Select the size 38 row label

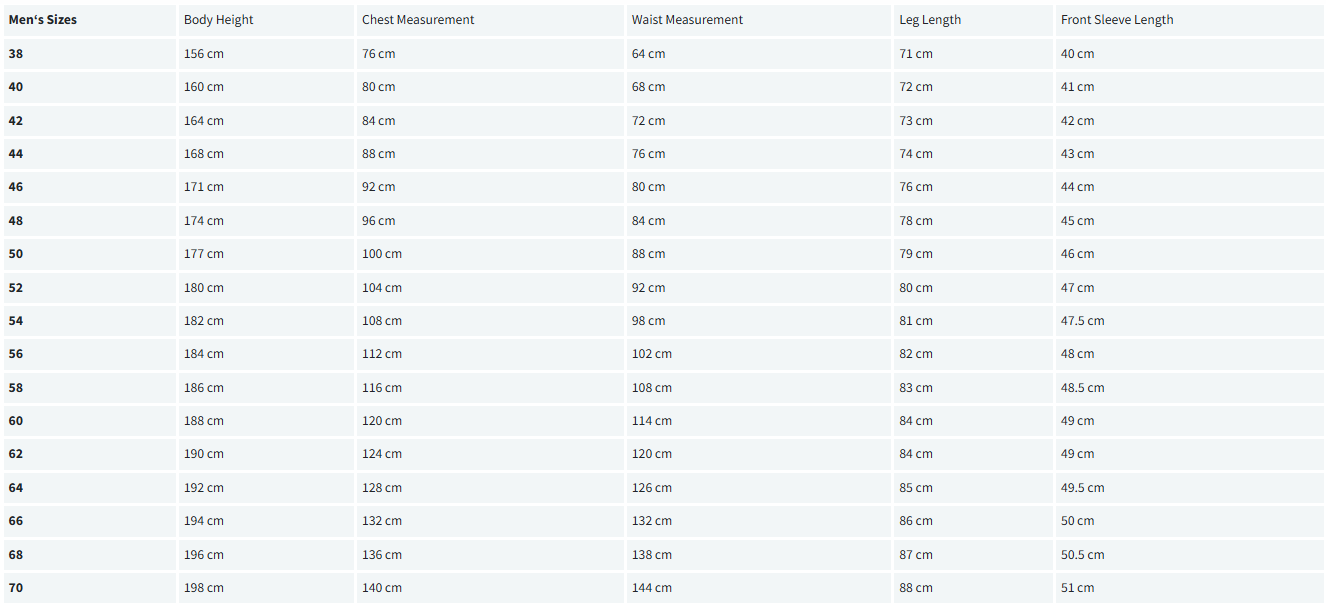[16, 54]
